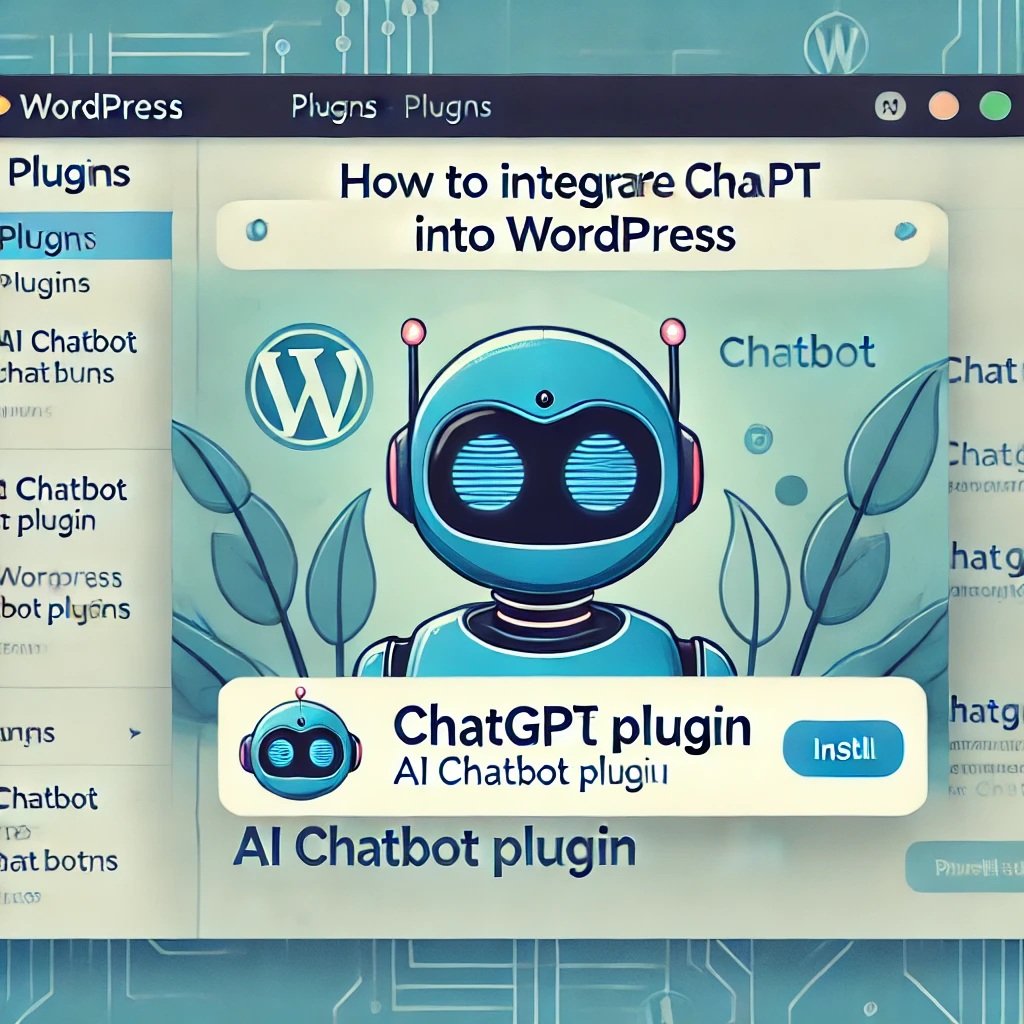1024x1024 pixels.
Task: Click AI Chatbot plugin subtitle in card
Action: (x=530, y=773)
